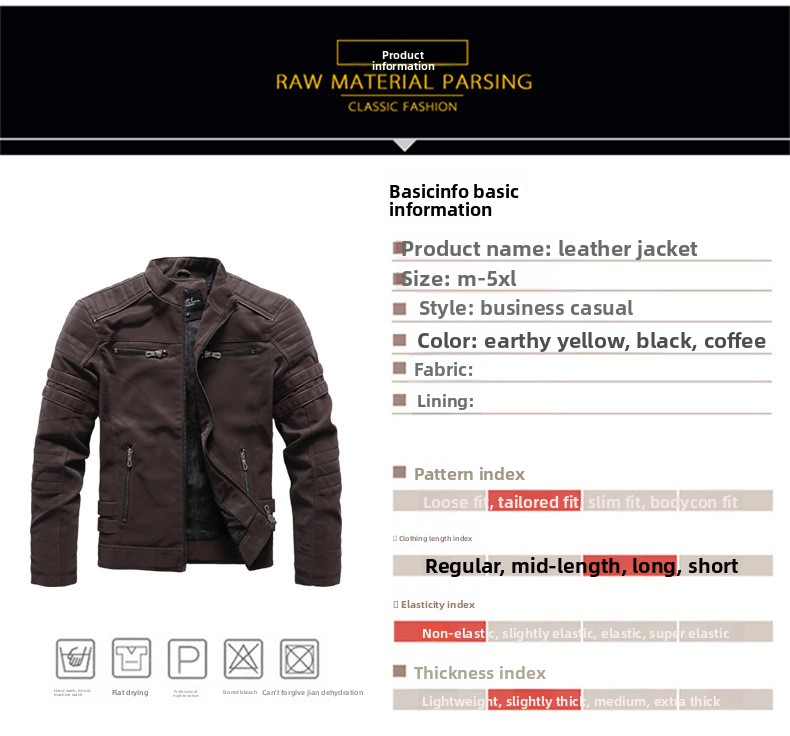
Task: Click bullet square beside Thickness index
Action: pos(399,671)
